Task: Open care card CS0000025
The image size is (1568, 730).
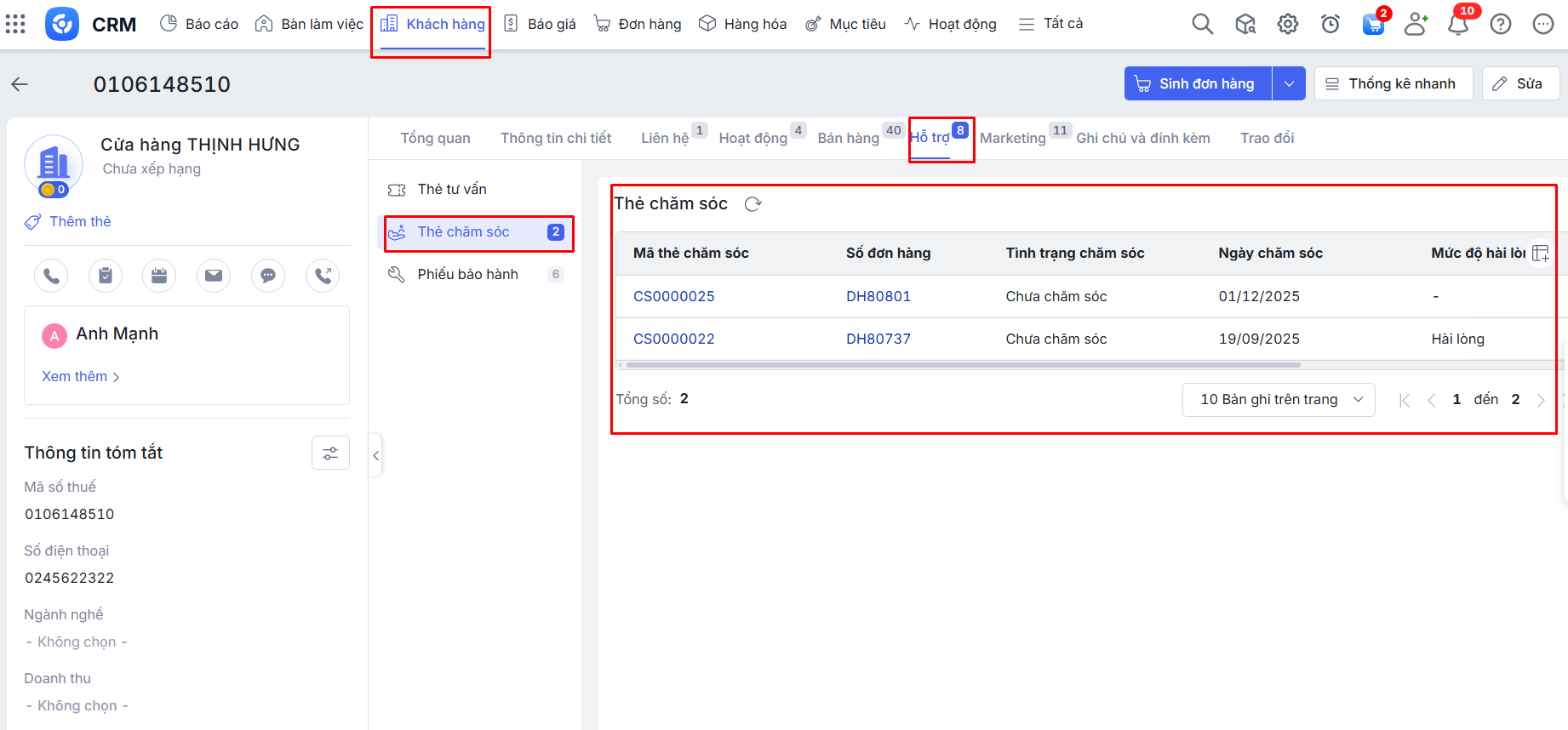Action: pos(673,296)
